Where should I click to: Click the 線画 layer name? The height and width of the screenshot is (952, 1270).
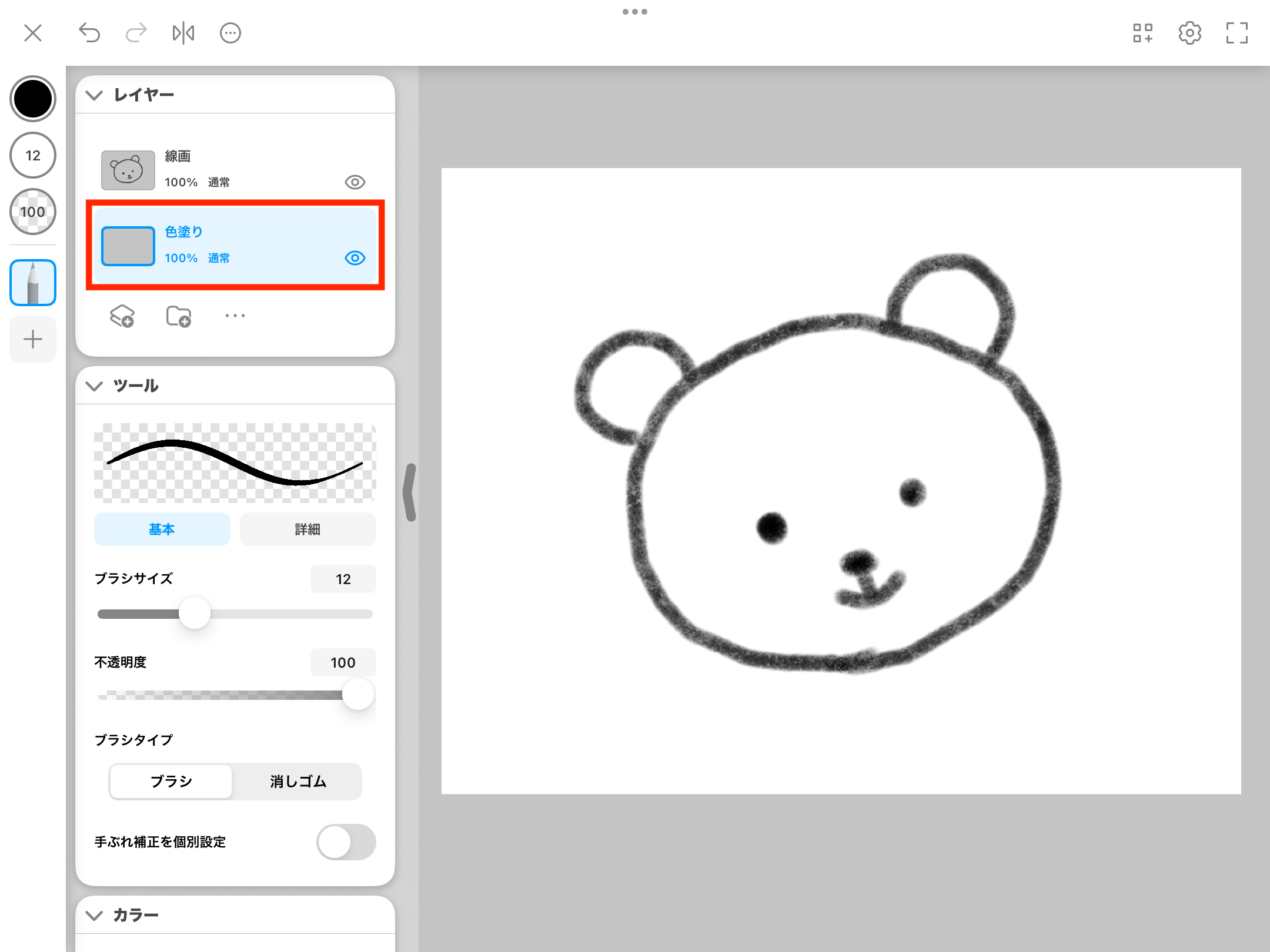click(x=178, y=156)
